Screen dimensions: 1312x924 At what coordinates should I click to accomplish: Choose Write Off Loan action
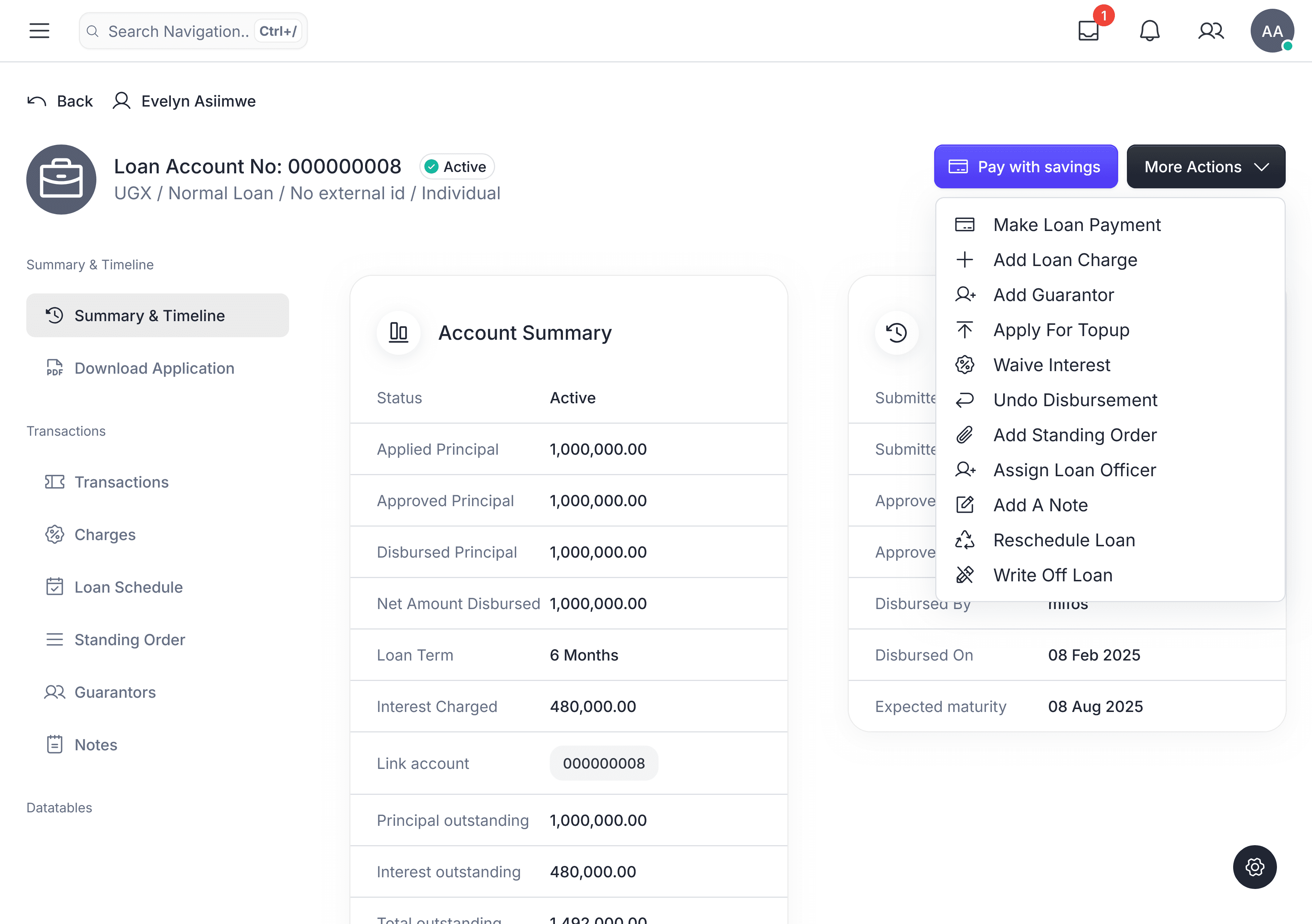tap(1052, 575)
